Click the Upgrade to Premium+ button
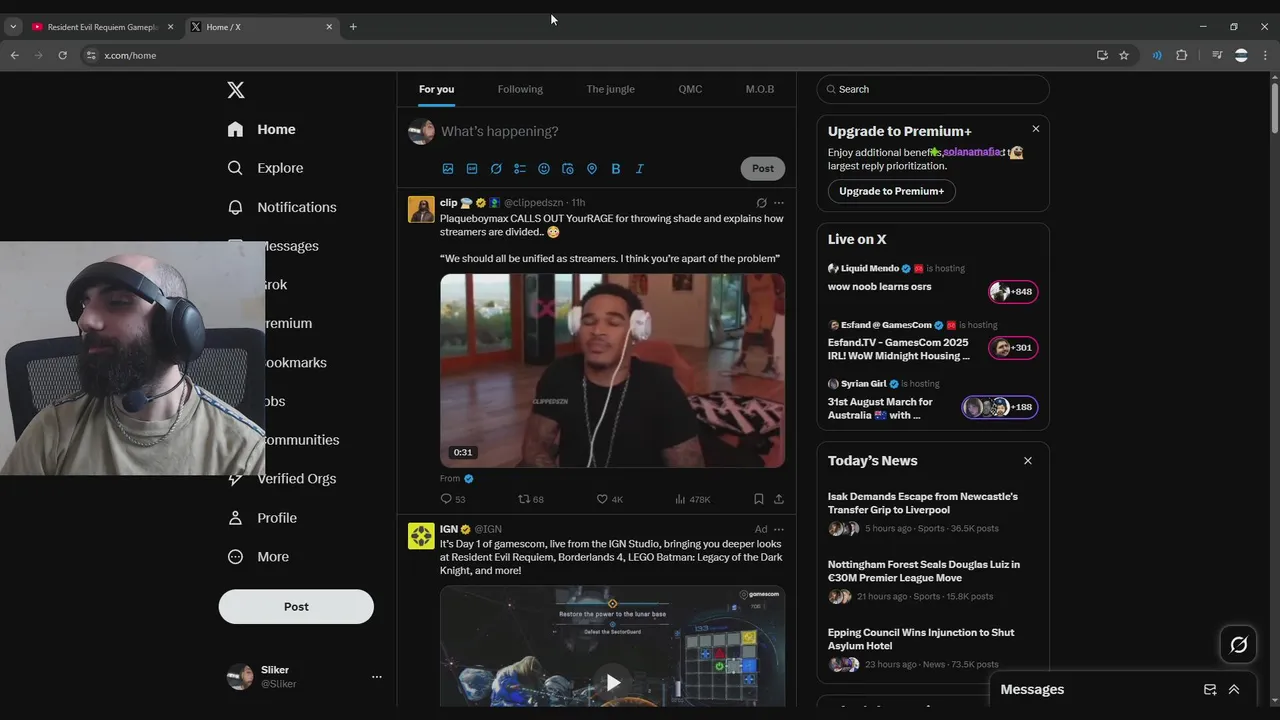Viewport: 1280px width, 720px height. coord(891,191)
